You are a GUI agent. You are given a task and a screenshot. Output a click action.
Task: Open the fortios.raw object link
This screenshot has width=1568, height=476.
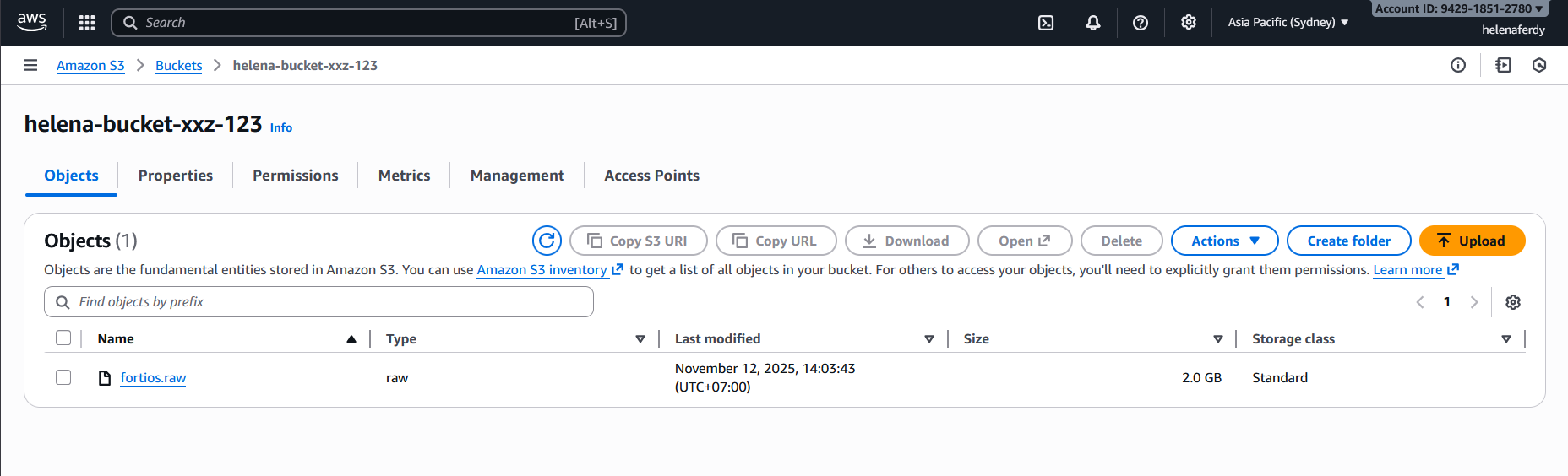[x=153, y=378]
